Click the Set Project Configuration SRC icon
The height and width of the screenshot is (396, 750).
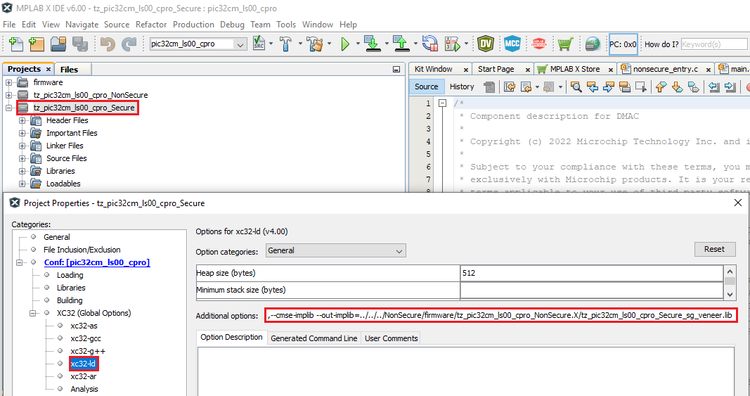tap(259, 44)
